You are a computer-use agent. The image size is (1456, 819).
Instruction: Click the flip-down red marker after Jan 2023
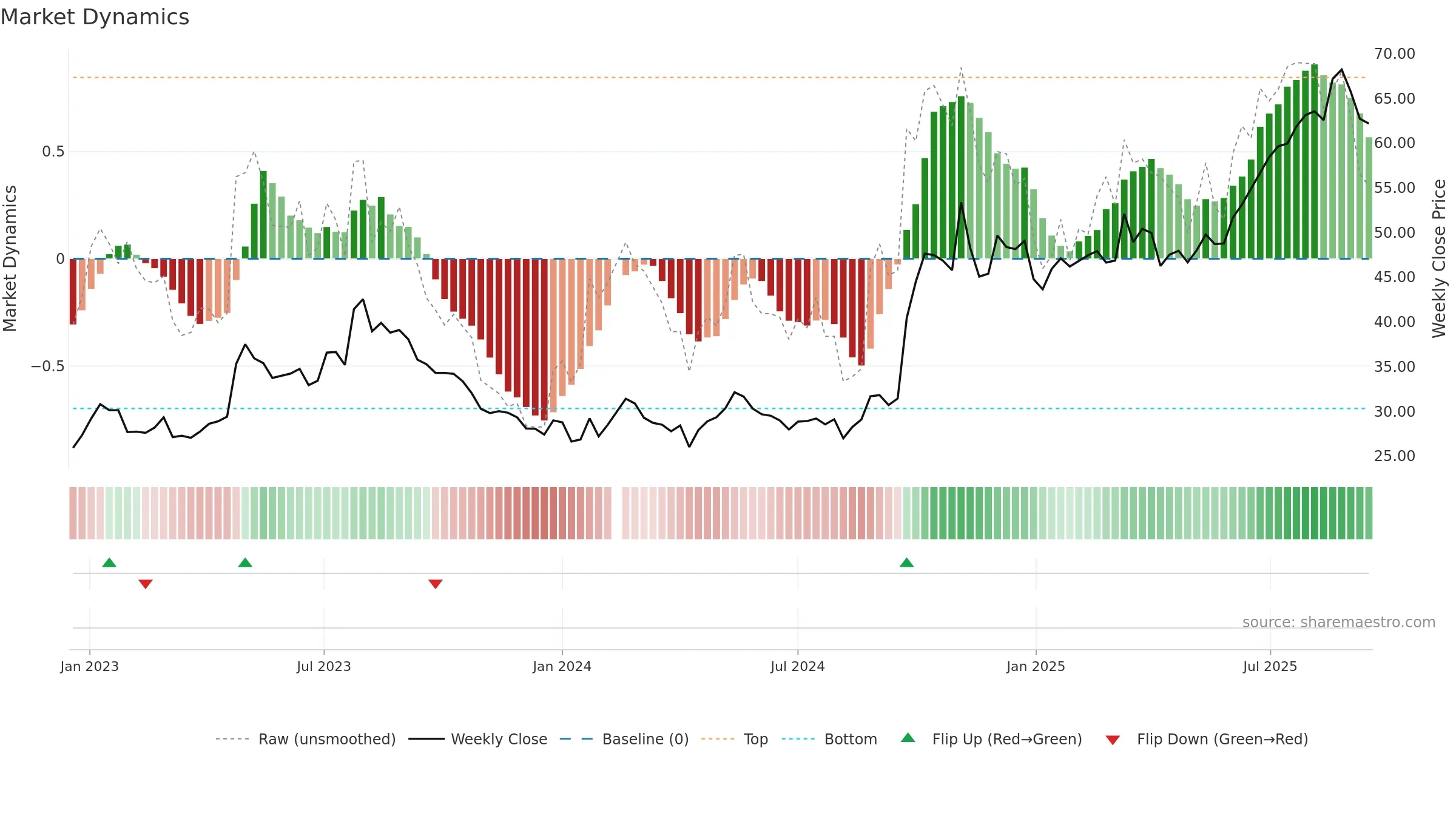tap(146, 584)
